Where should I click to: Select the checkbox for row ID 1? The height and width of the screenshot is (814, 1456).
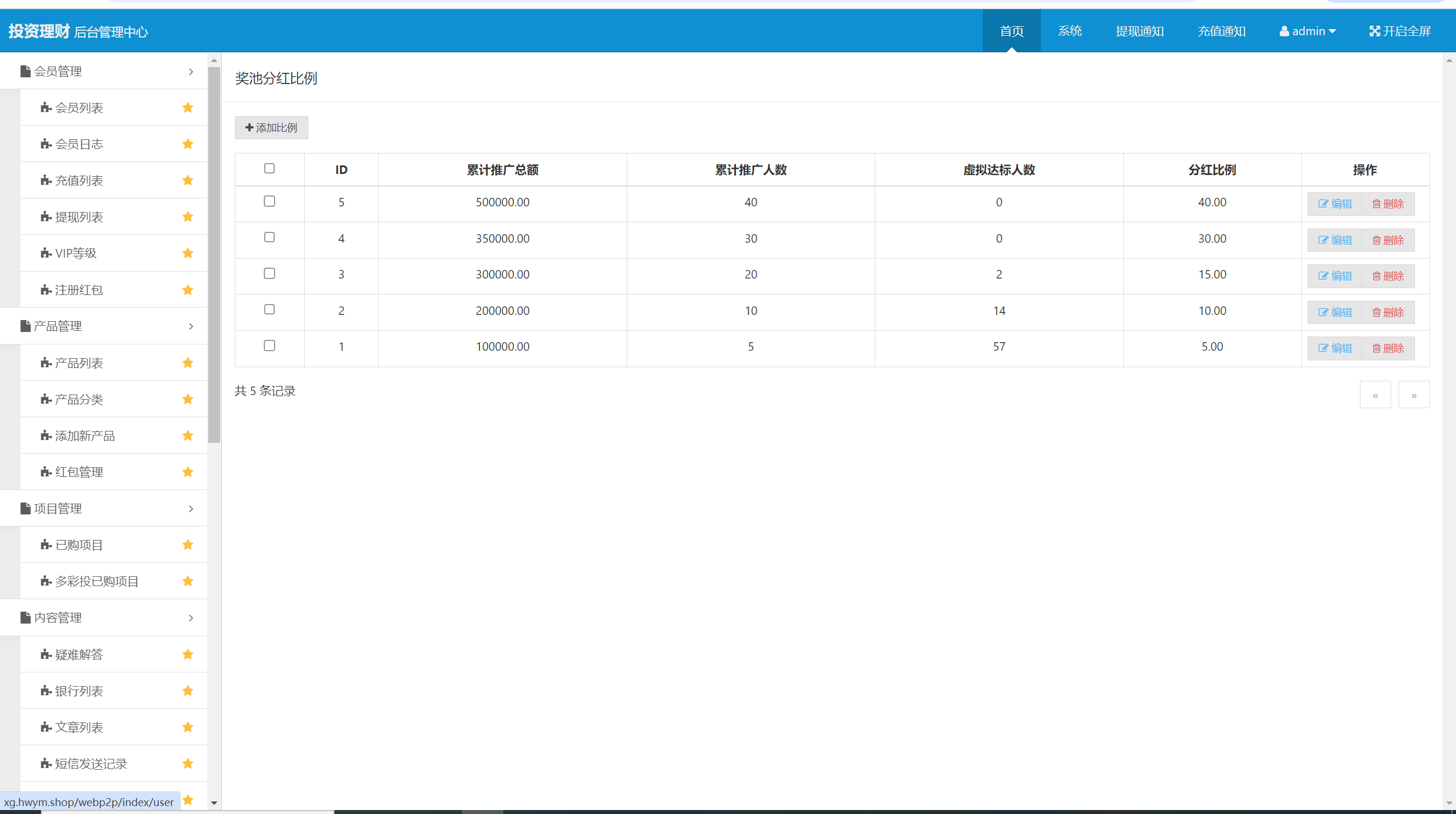pyautogui.click(x=270, y=346)
